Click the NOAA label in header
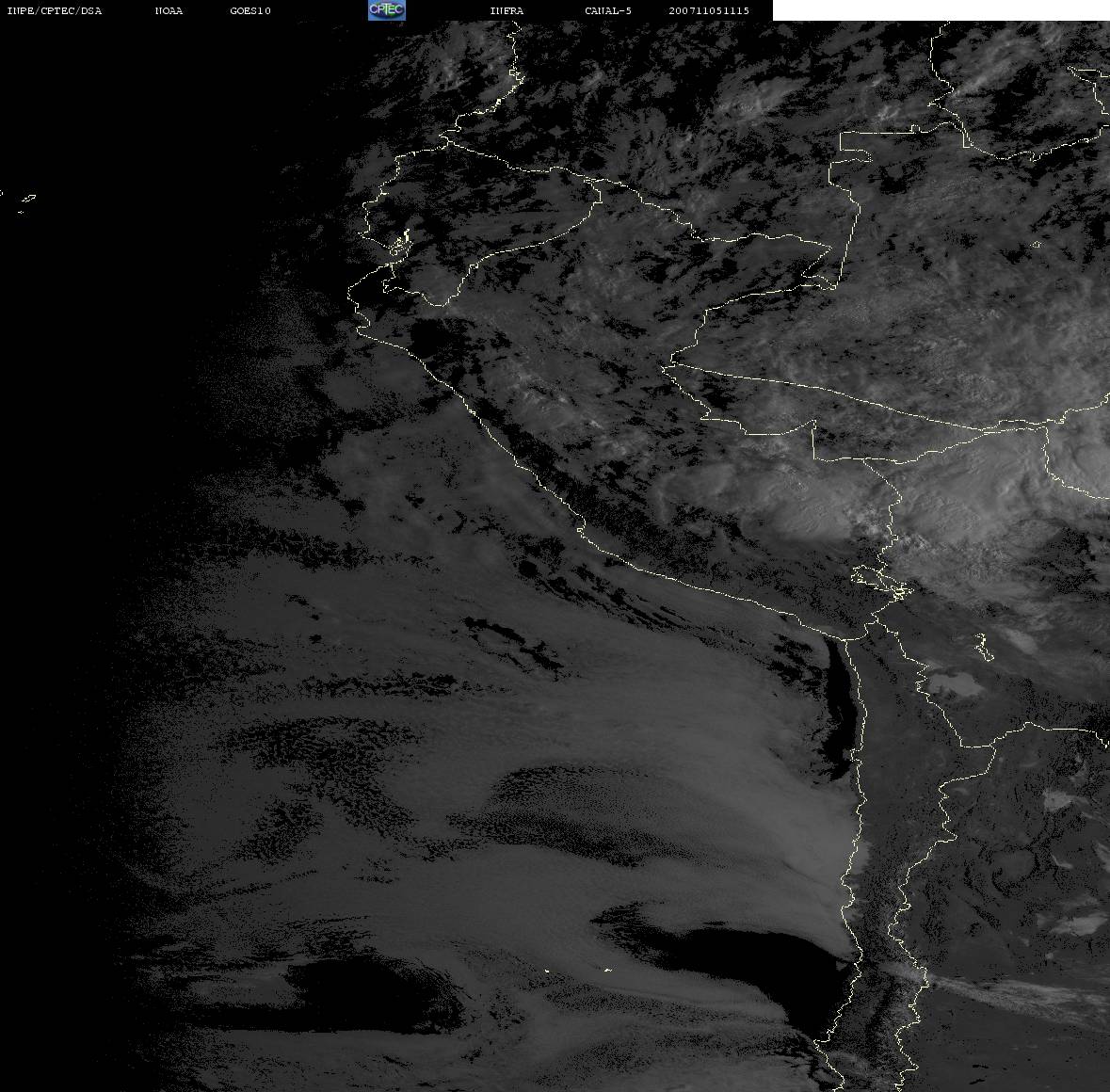The width and height of the screenshot is (1110, 1092). 169,10
